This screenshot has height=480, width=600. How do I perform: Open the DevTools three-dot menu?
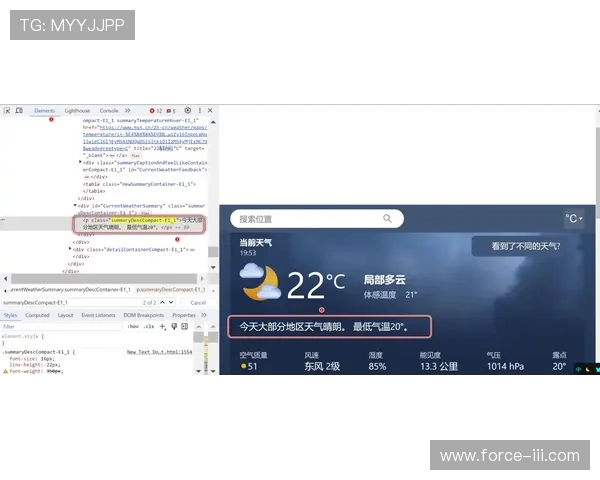(199, 110)
